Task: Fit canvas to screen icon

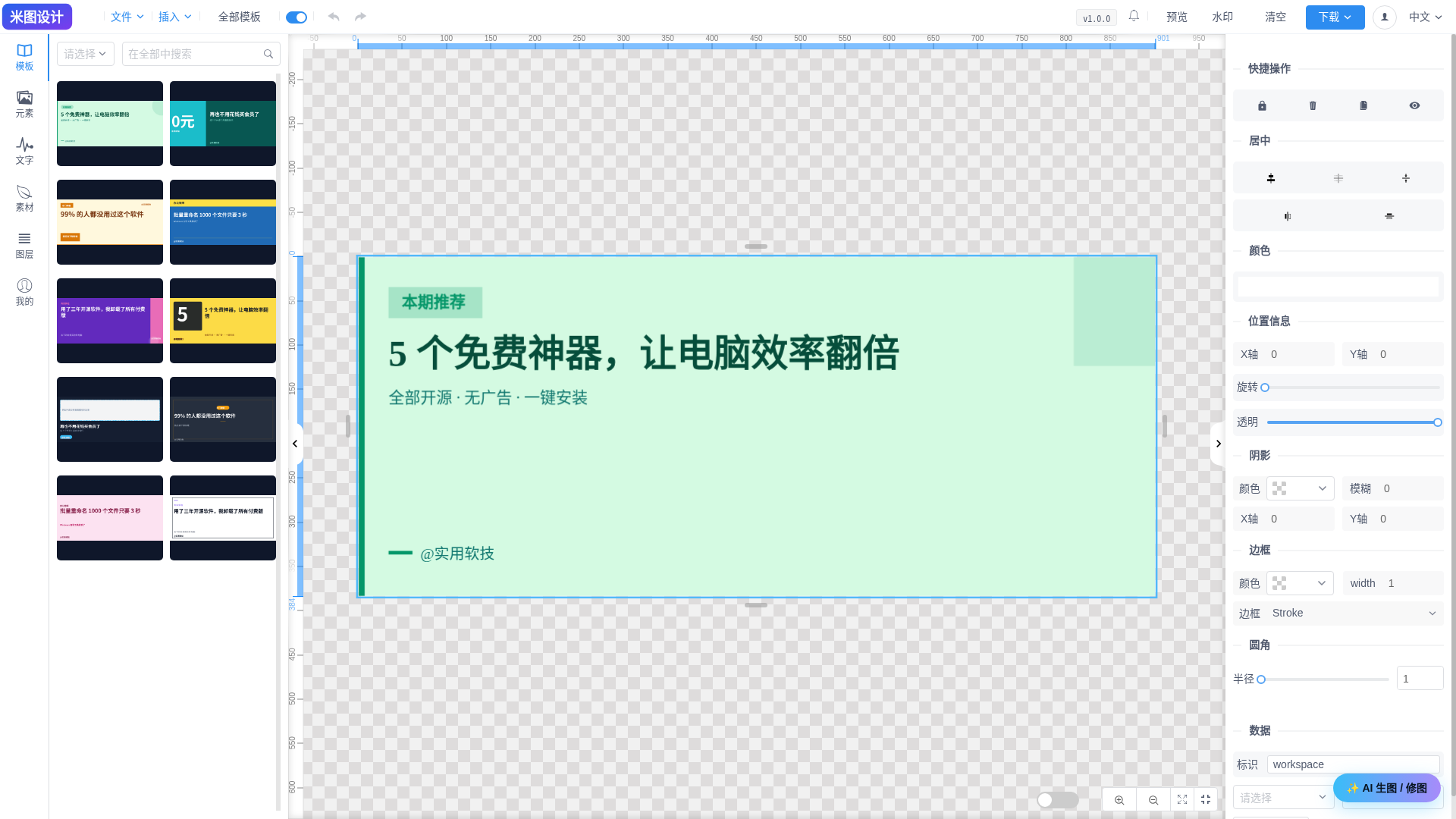Action: pos(1181,800)
